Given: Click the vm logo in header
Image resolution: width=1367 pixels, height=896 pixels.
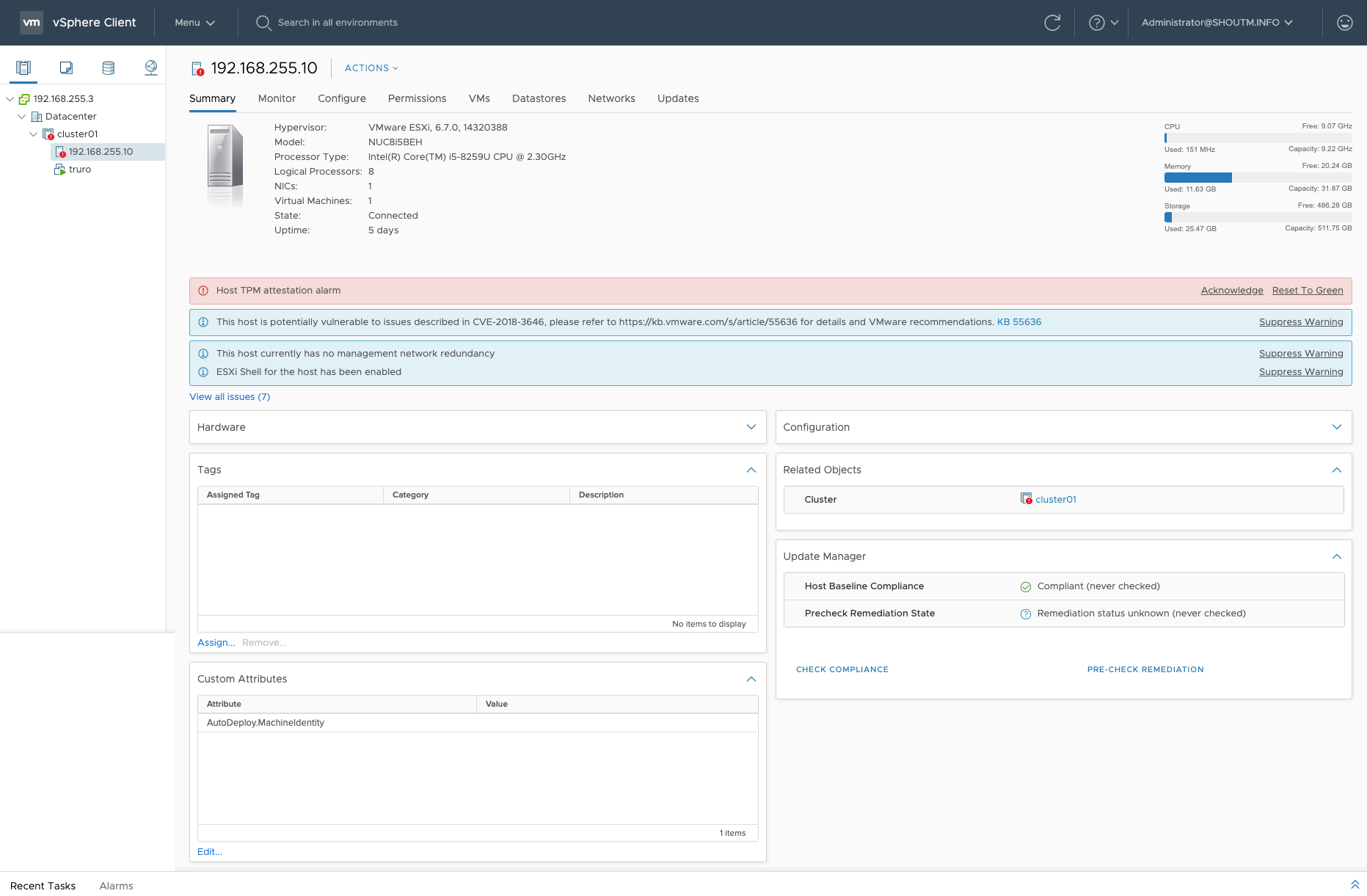Looking at the screenshot, I should [32, 23].
